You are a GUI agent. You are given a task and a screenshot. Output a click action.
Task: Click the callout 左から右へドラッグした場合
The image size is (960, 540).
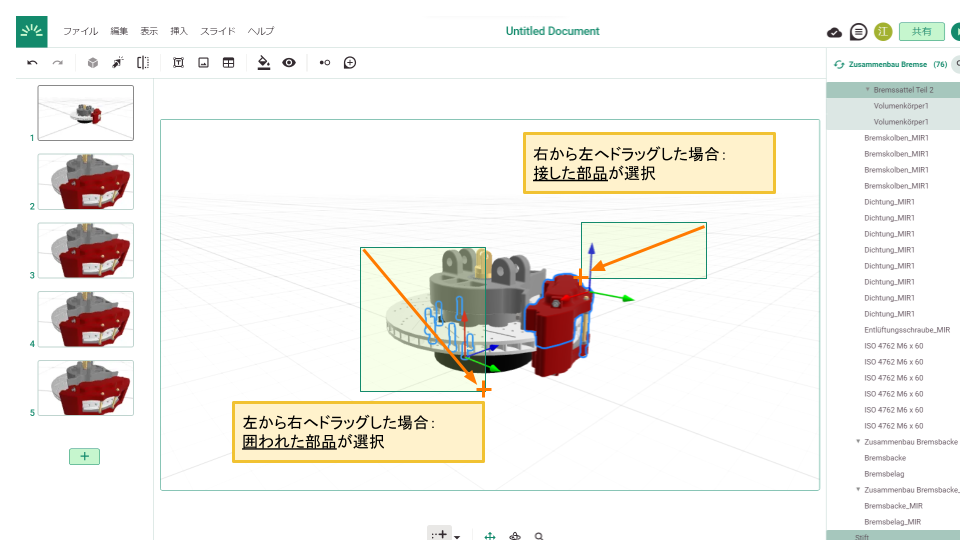(358, 432)
